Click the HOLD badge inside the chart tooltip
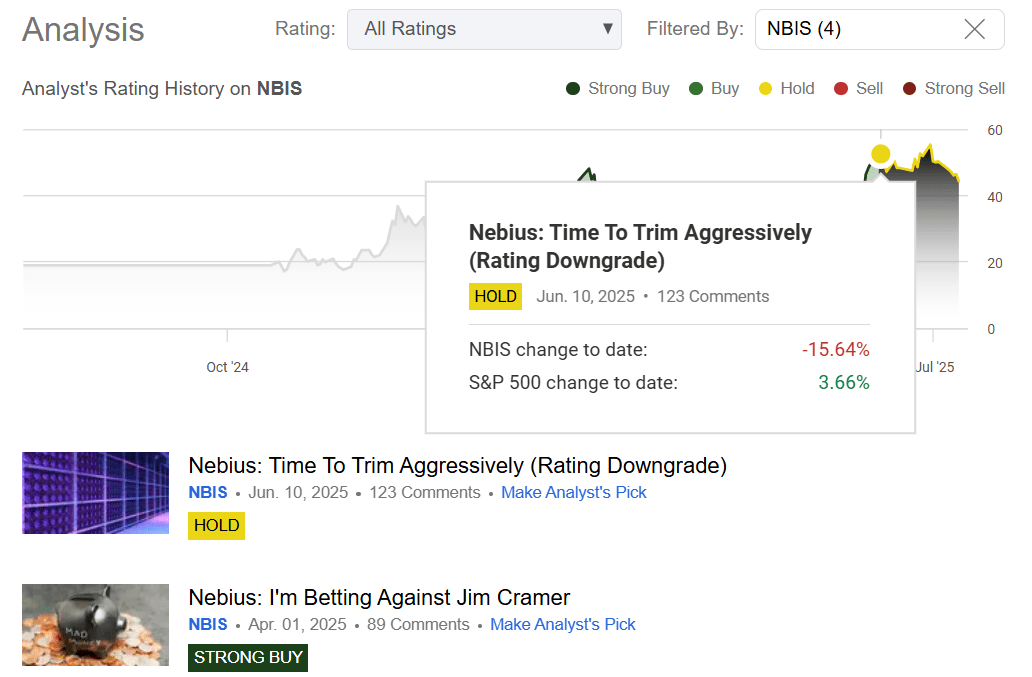1032x677 pixels. (495, 296)
